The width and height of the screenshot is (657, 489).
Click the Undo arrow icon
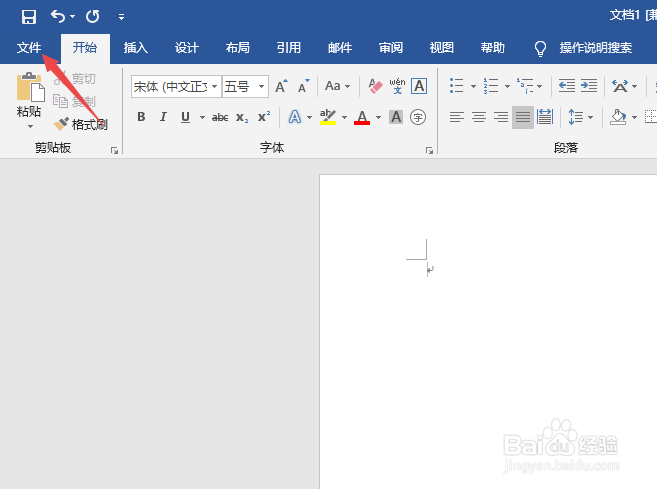tap(58, 16)
